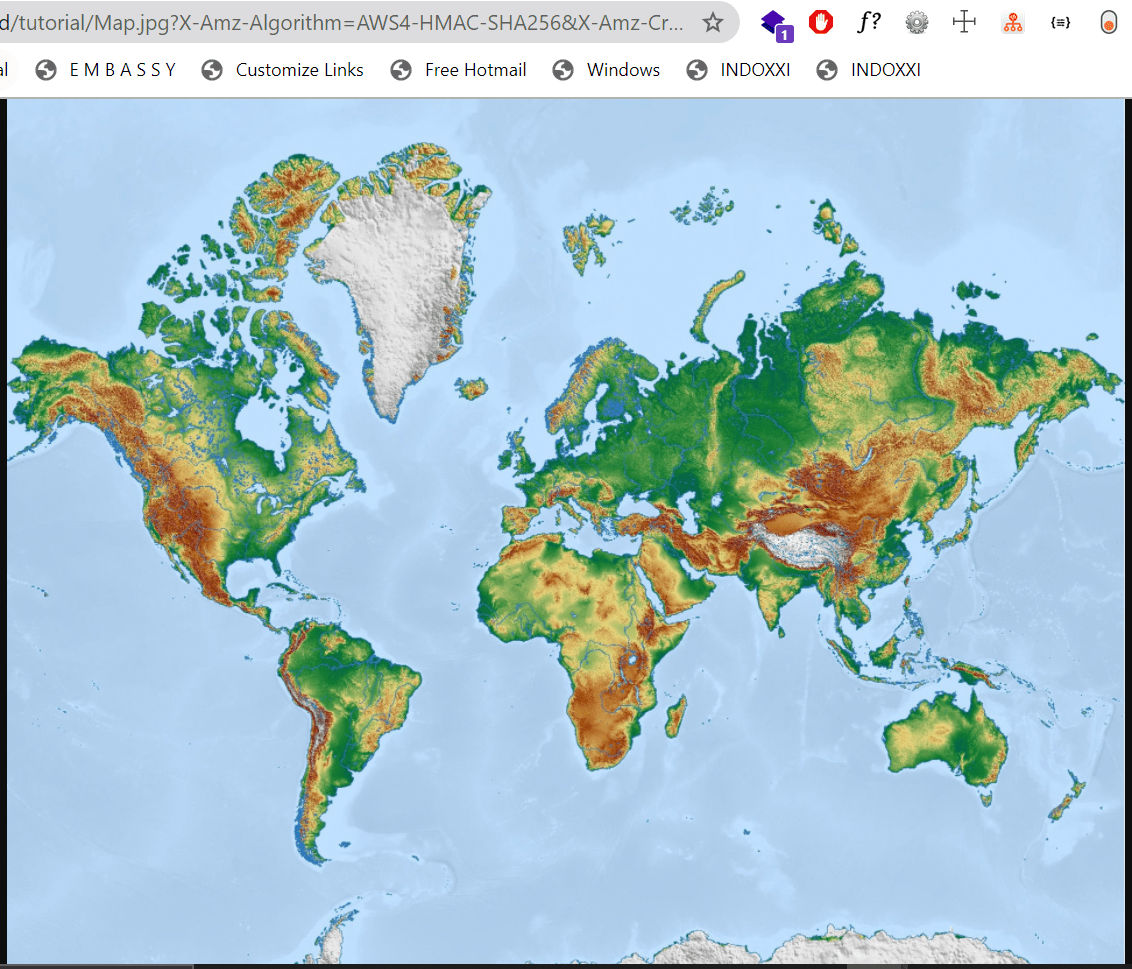
Task: Open the Customize Links bookmark
Action: pos(282,70)
